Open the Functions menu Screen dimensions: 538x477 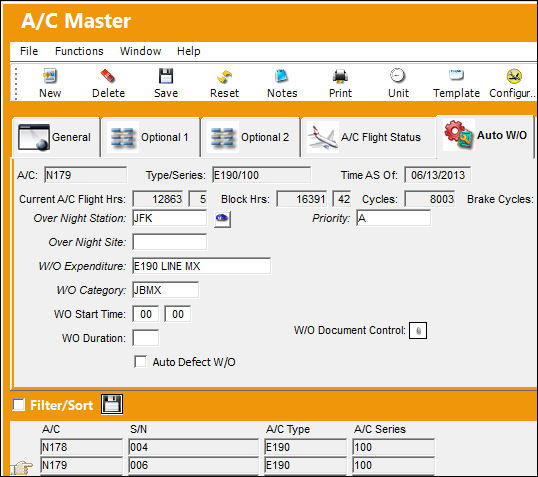(79, 51)
